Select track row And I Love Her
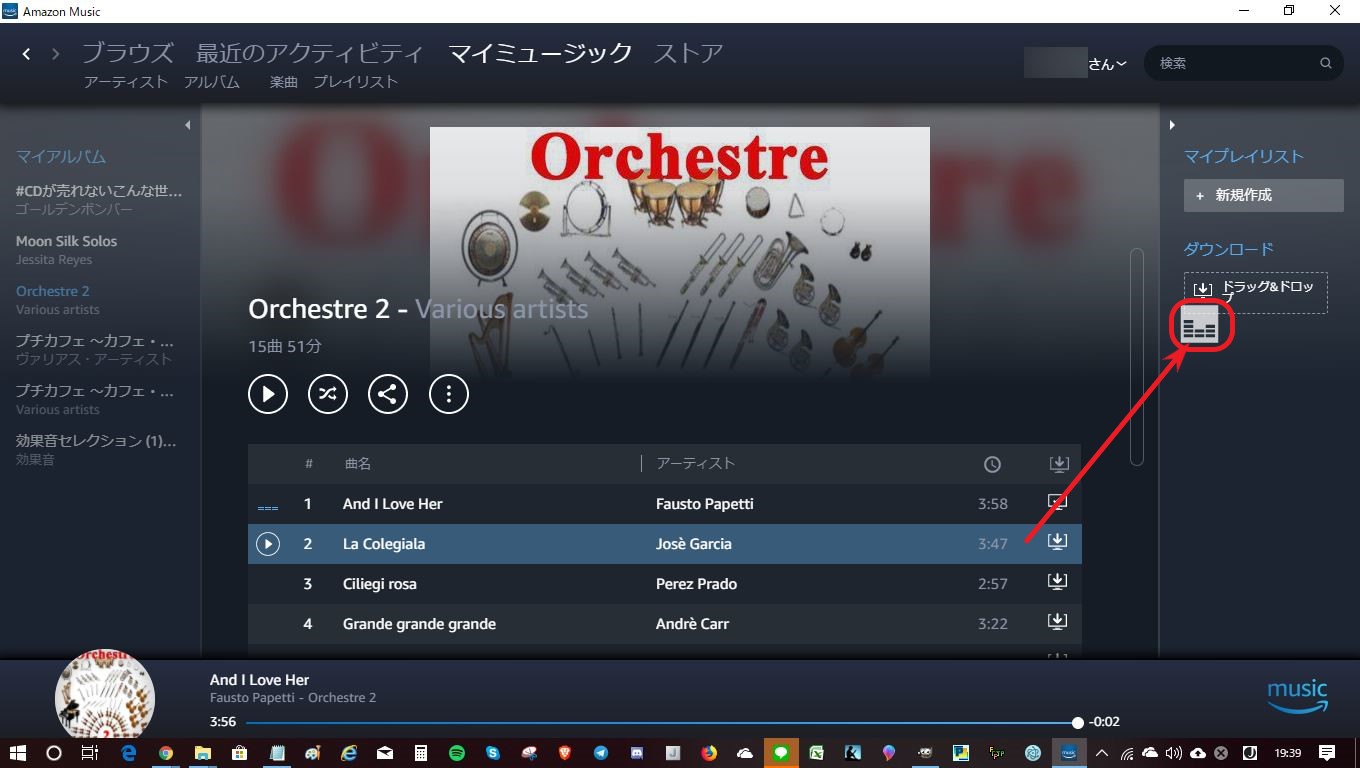The width and height of the screenshot is (1360, 768). (x=665, y=504)
